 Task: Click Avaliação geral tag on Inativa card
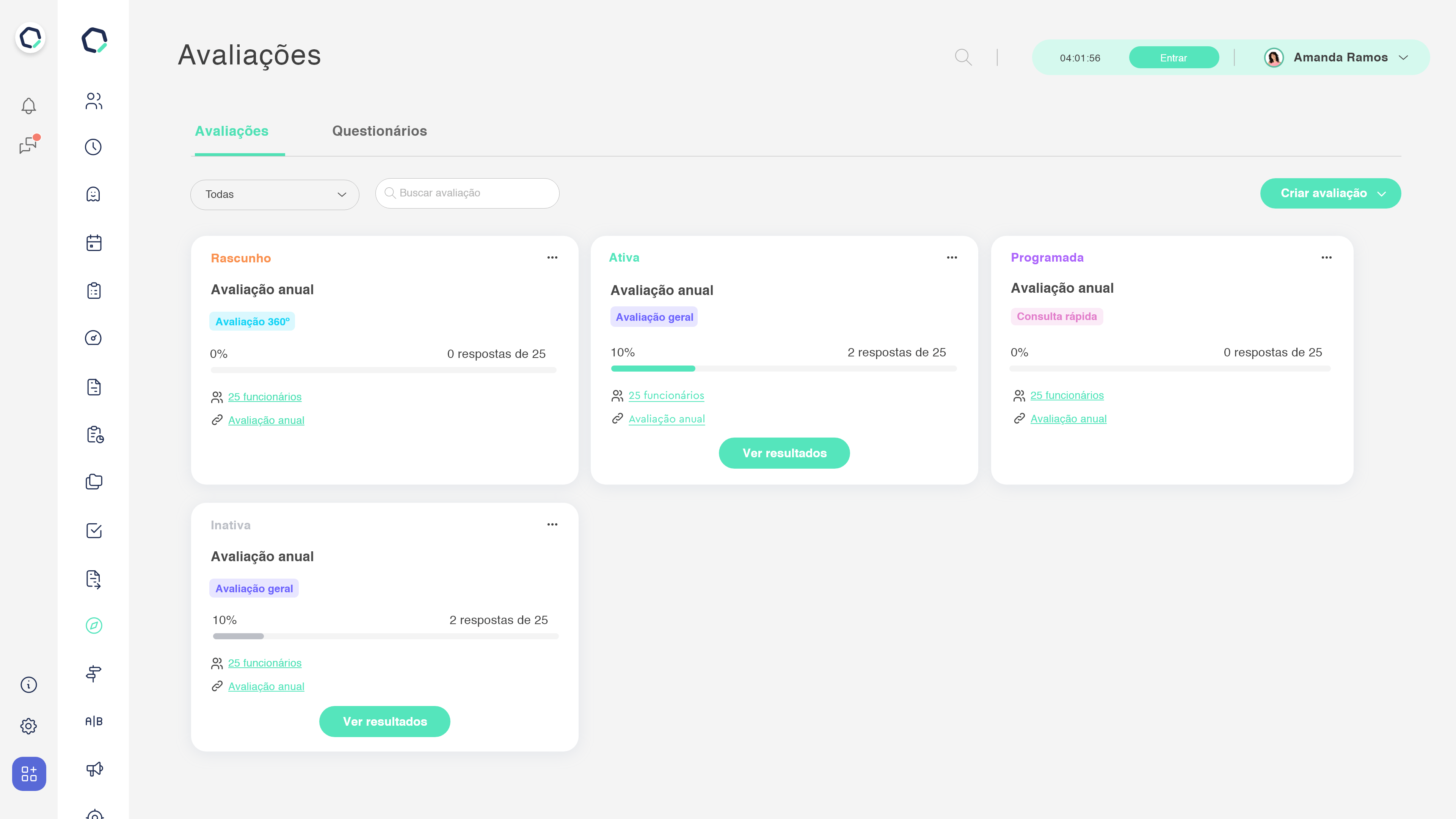[x=254, y=588]
